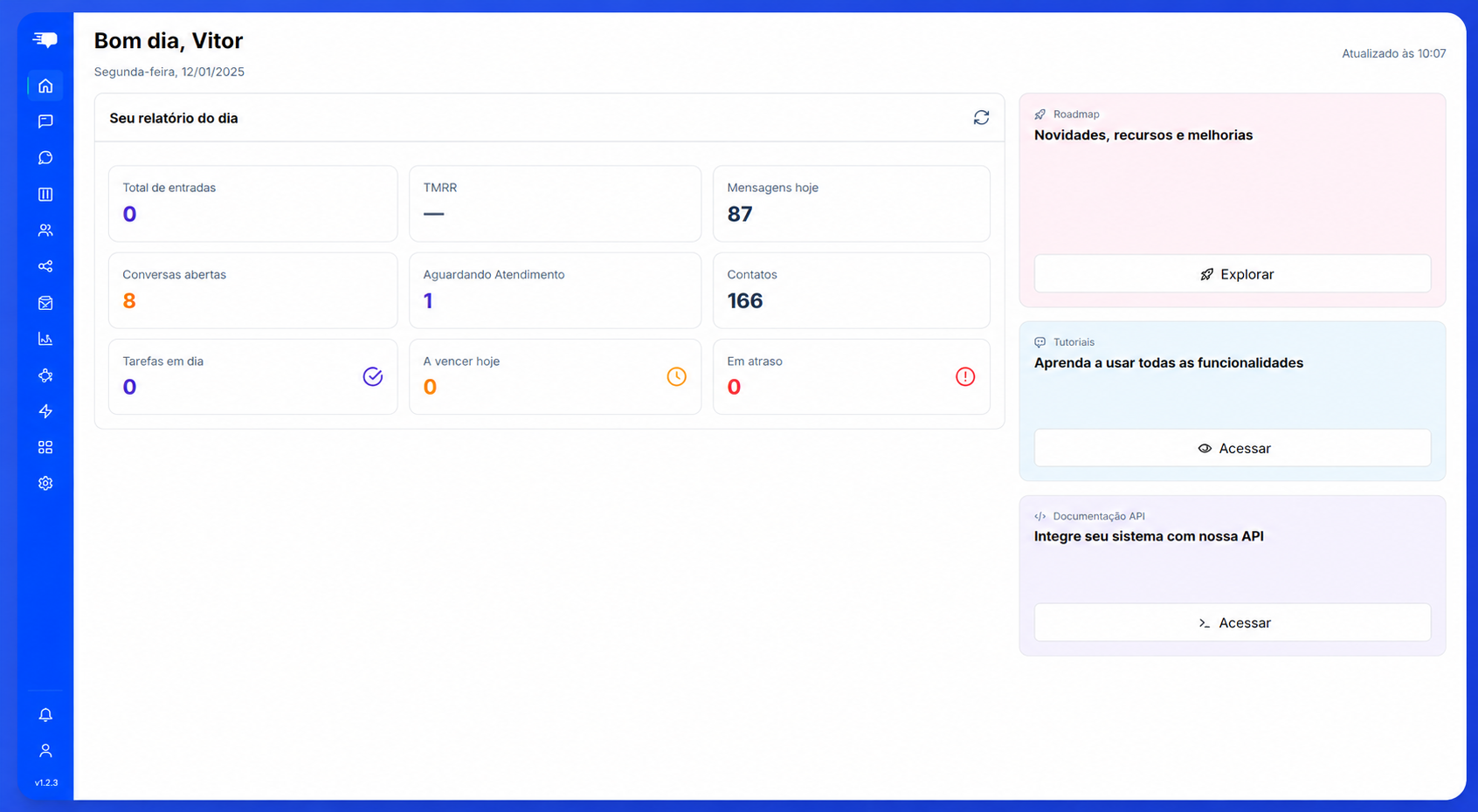
Task: Click the clock icon in A vencer hoje
Action: [x=677, y=376]
